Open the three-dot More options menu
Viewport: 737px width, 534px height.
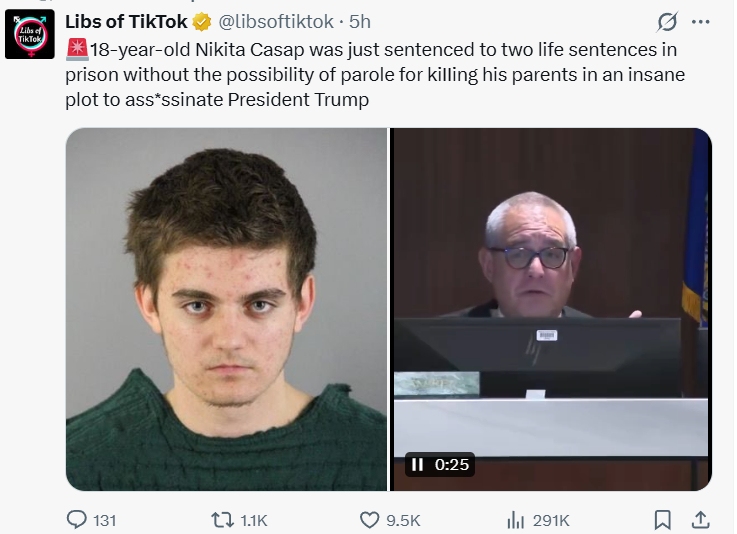[701, 21]
